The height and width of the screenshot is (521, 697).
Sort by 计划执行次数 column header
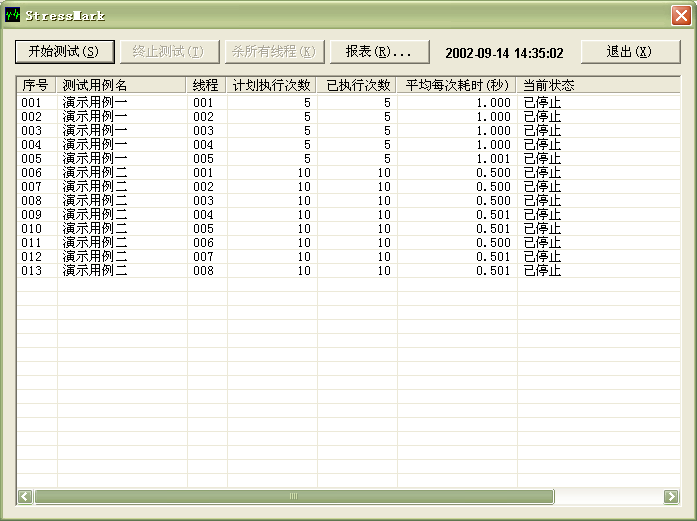click(271, 86)
